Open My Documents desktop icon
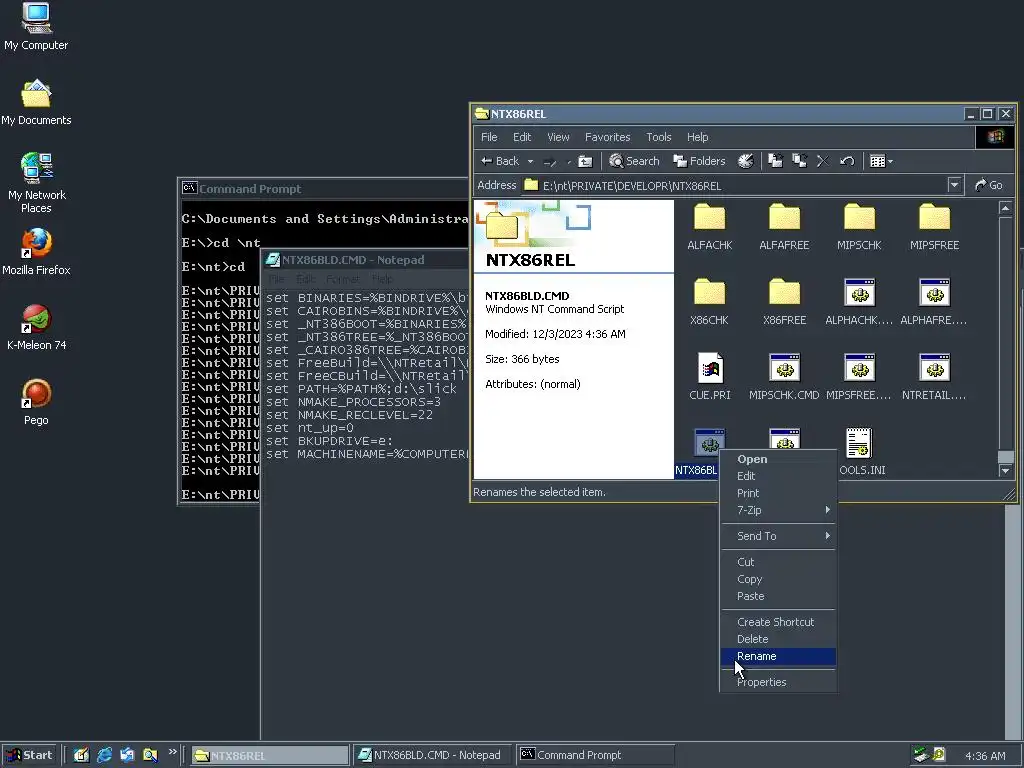This screenshot has width=1024, height=768. click(36, 103)
